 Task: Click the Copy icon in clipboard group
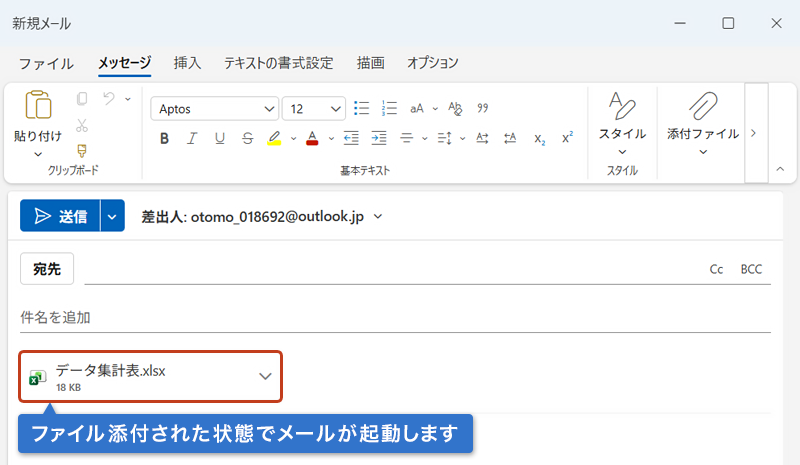[82, 99]
